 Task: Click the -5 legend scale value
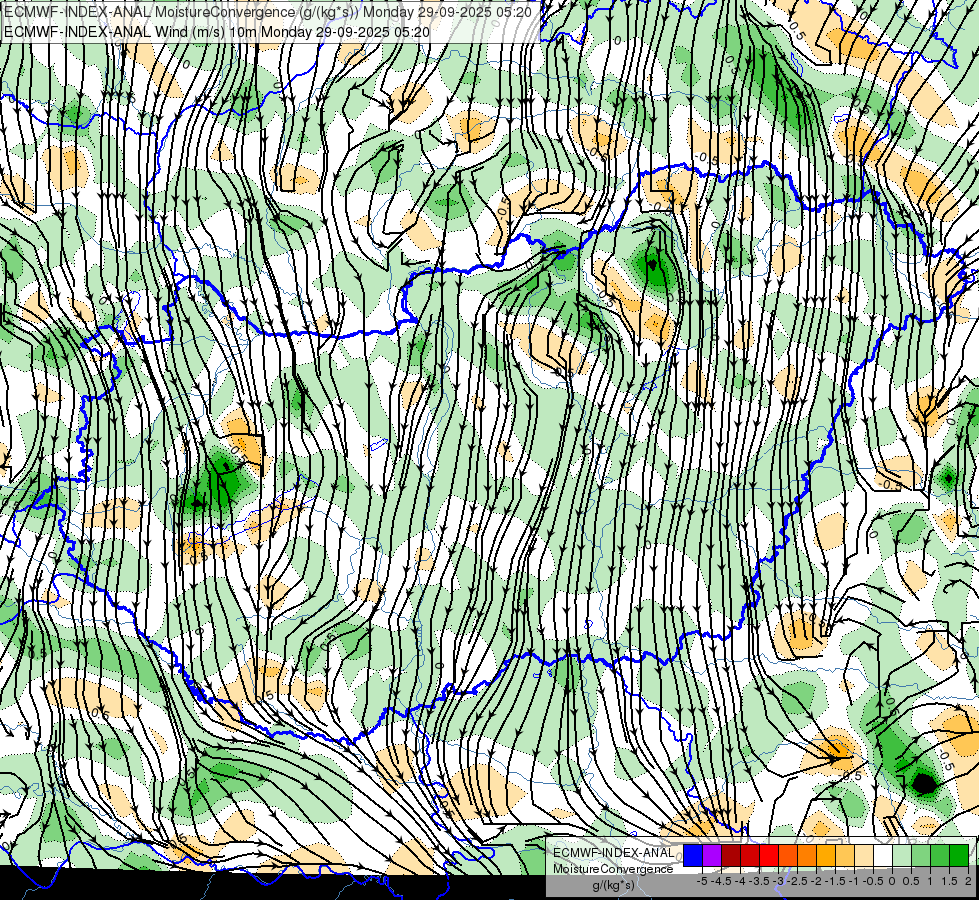point(703,881)
